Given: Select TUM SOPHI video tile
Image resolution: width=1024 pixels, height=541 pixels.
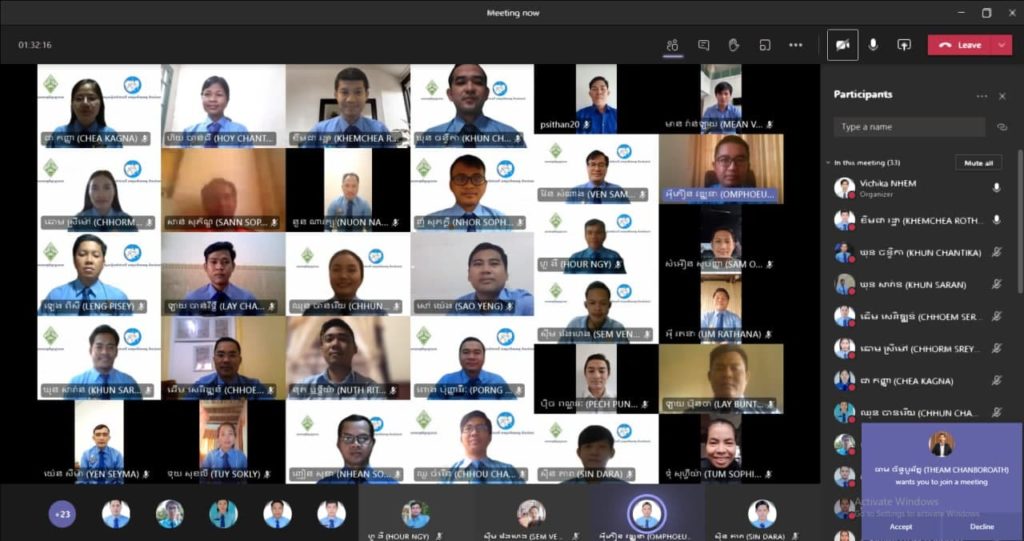Looking at the screenshot, I should pyautogui.click(x=721, y=449).
